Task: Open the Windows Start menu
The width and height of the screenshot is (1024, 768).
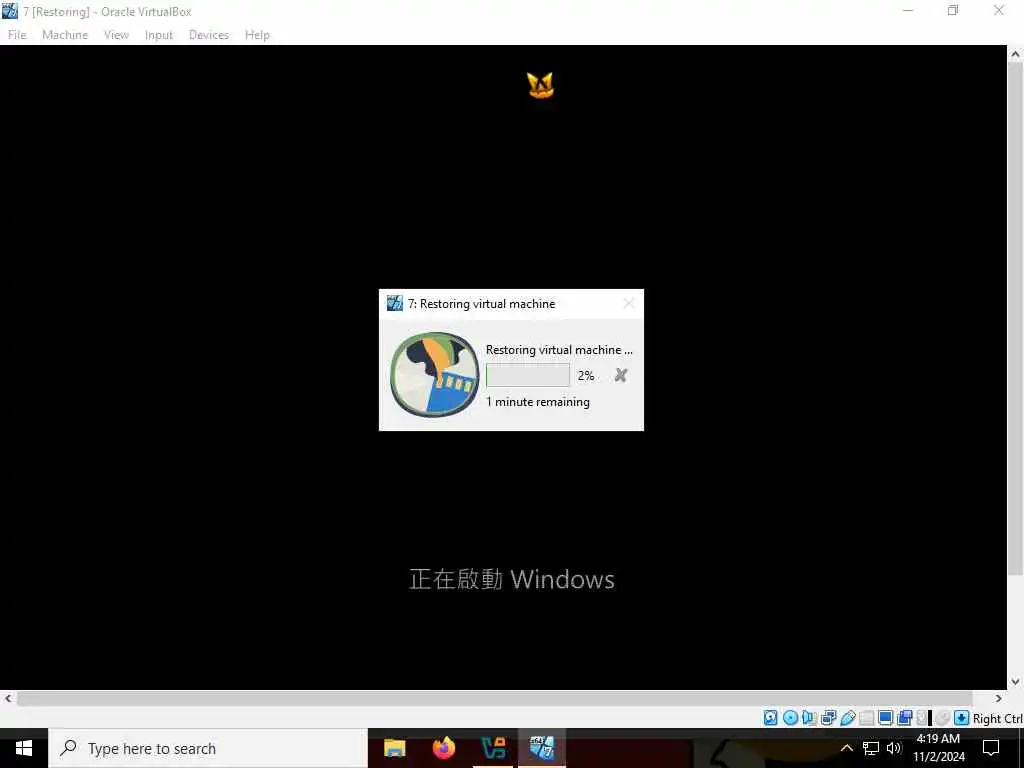Action: pos(24,748)
